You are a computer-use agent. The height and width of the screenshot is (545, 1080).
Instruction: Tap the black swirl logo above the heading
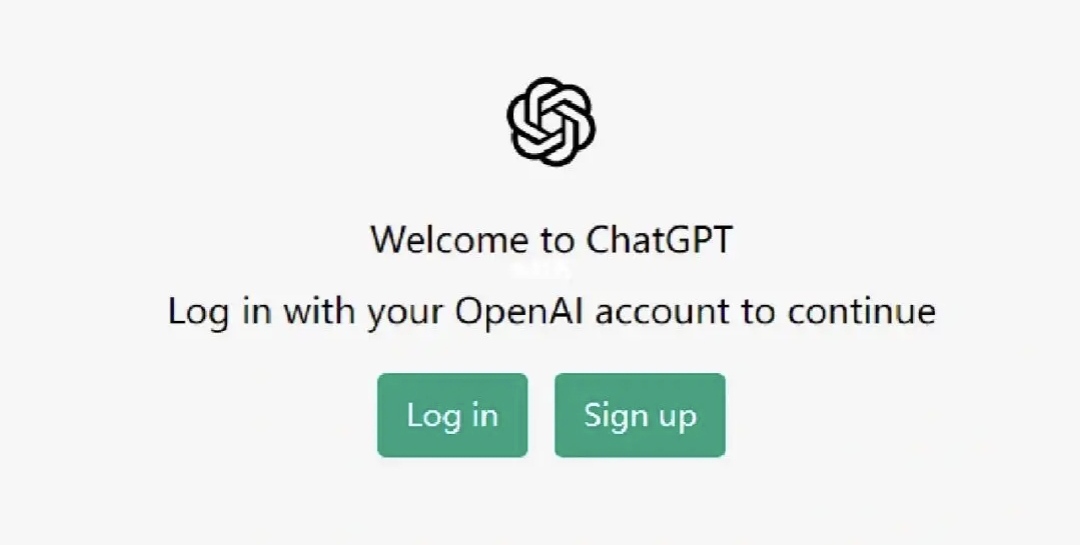pyautogui.click(x=551, y=121)
